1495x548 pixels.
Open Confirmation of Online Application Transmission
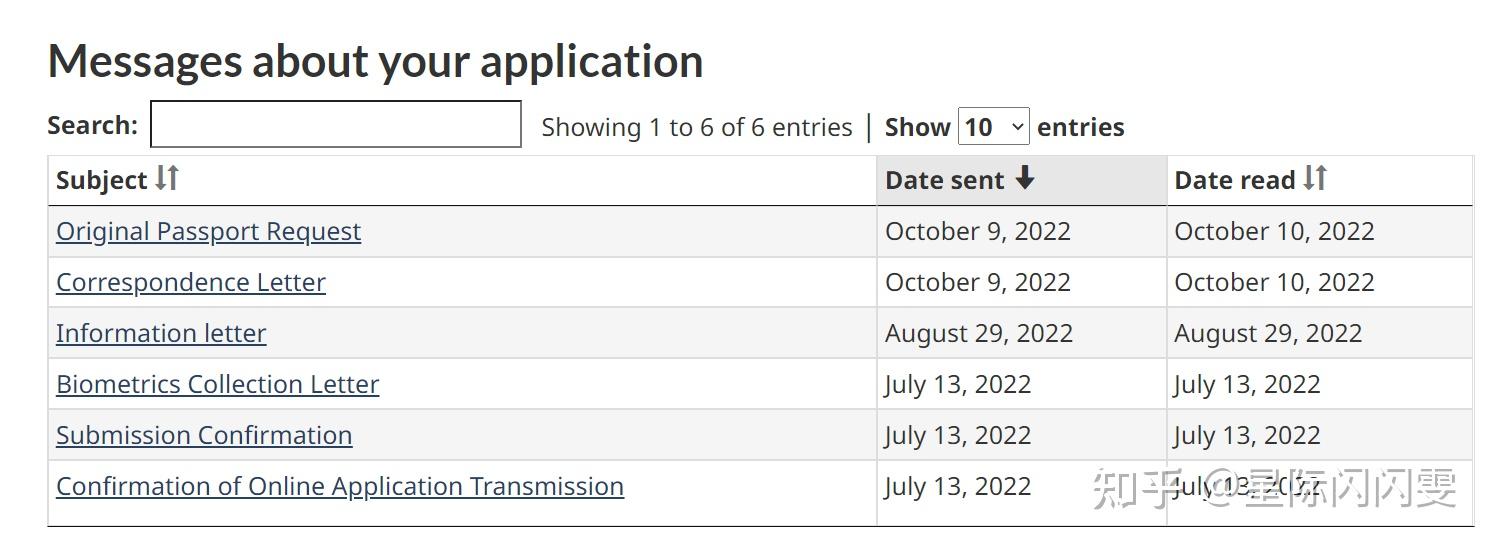pyautogui.click(x=340, y=486)
